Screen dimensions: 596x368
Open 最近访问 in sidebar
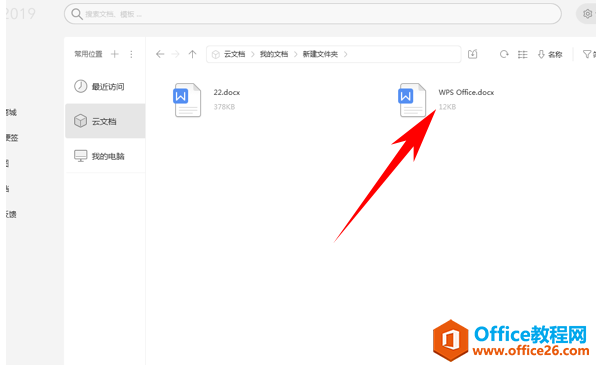[105, 87]
